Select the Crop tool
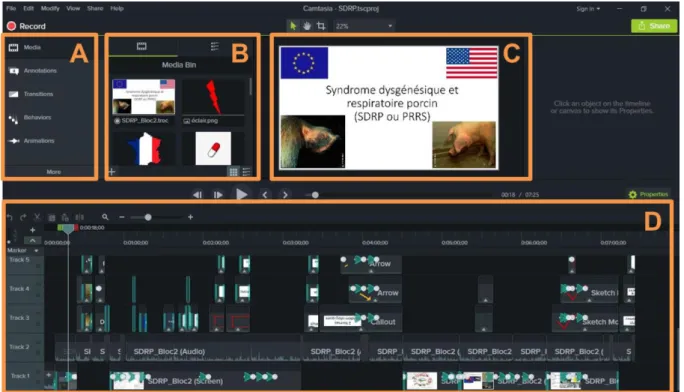Screen dimensions: 684x392 [321, 26]
